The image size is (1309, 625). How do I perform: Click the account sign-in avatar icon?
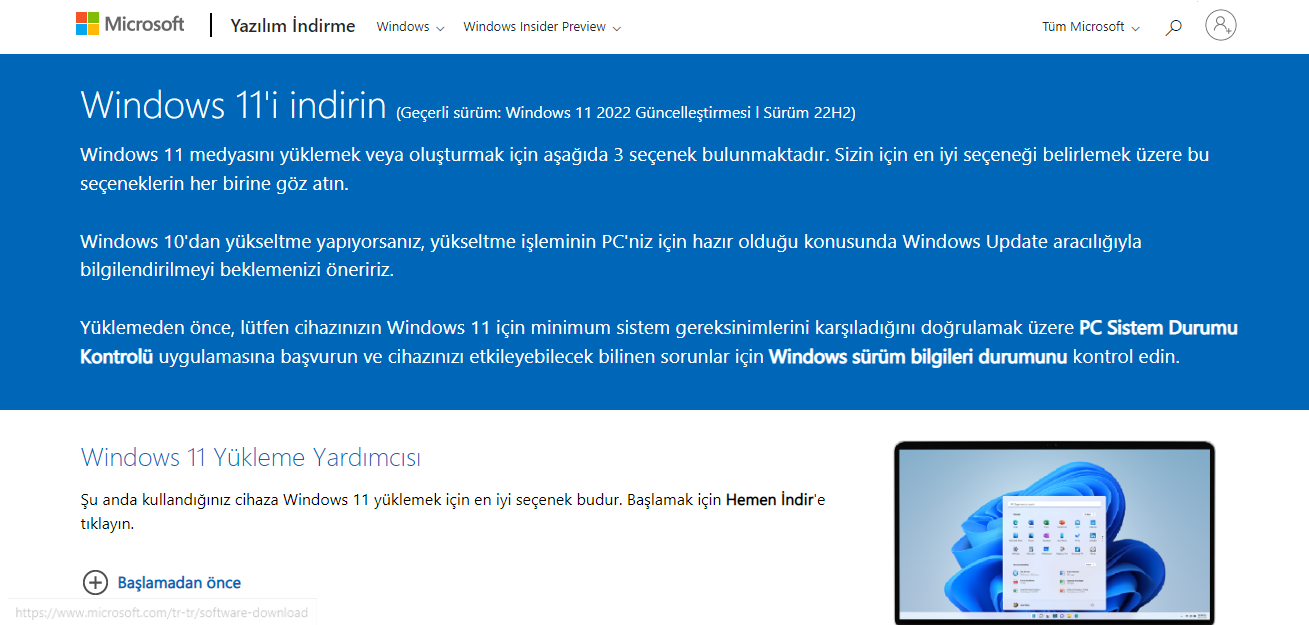pos(1221,25)
